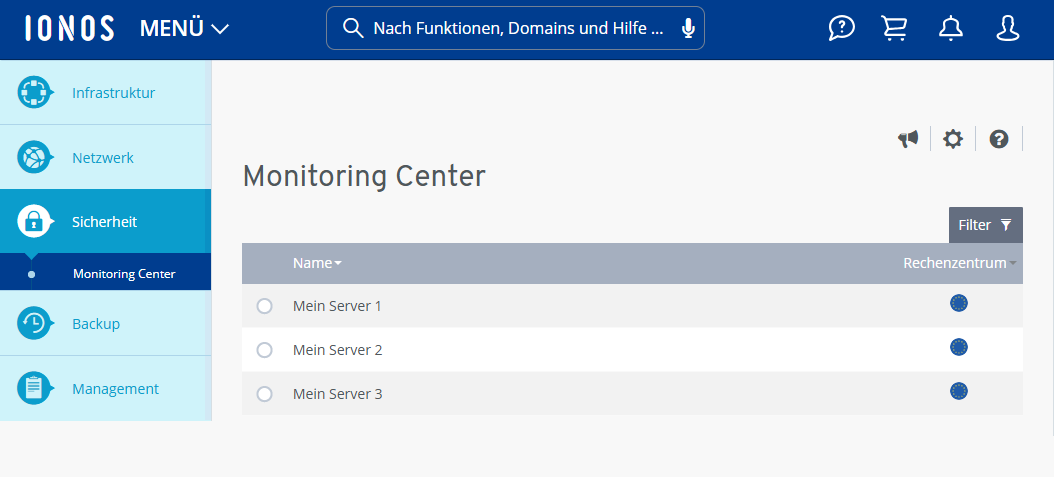Focus the search field for Funktionen, Domains und Hilfe
Viewport: 1054px width, 477px height.
click(515, 28)
